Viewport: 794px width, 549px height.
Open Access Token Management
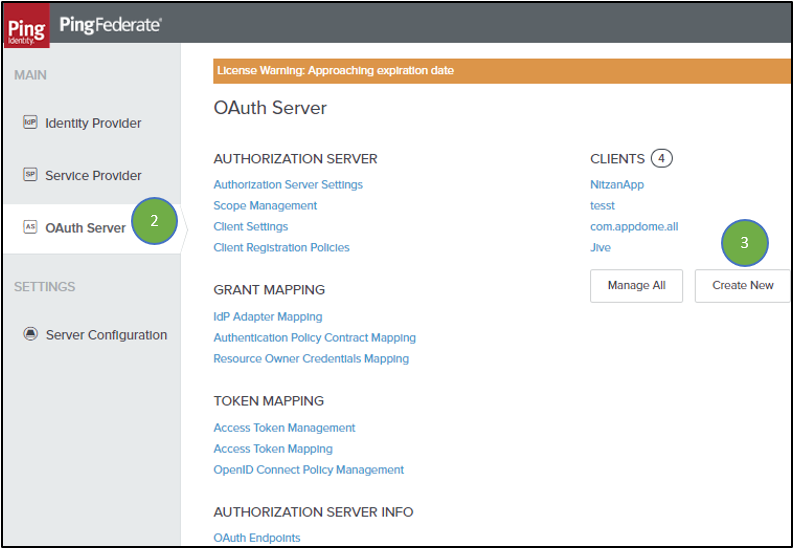285,428
